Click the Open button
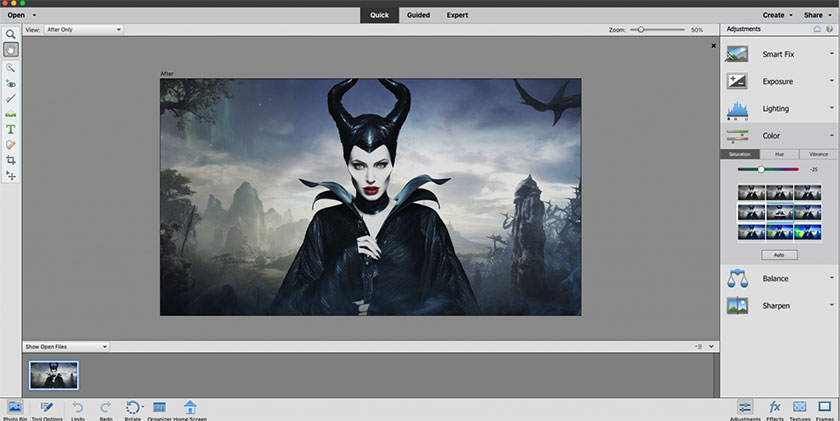 (16, 15)
